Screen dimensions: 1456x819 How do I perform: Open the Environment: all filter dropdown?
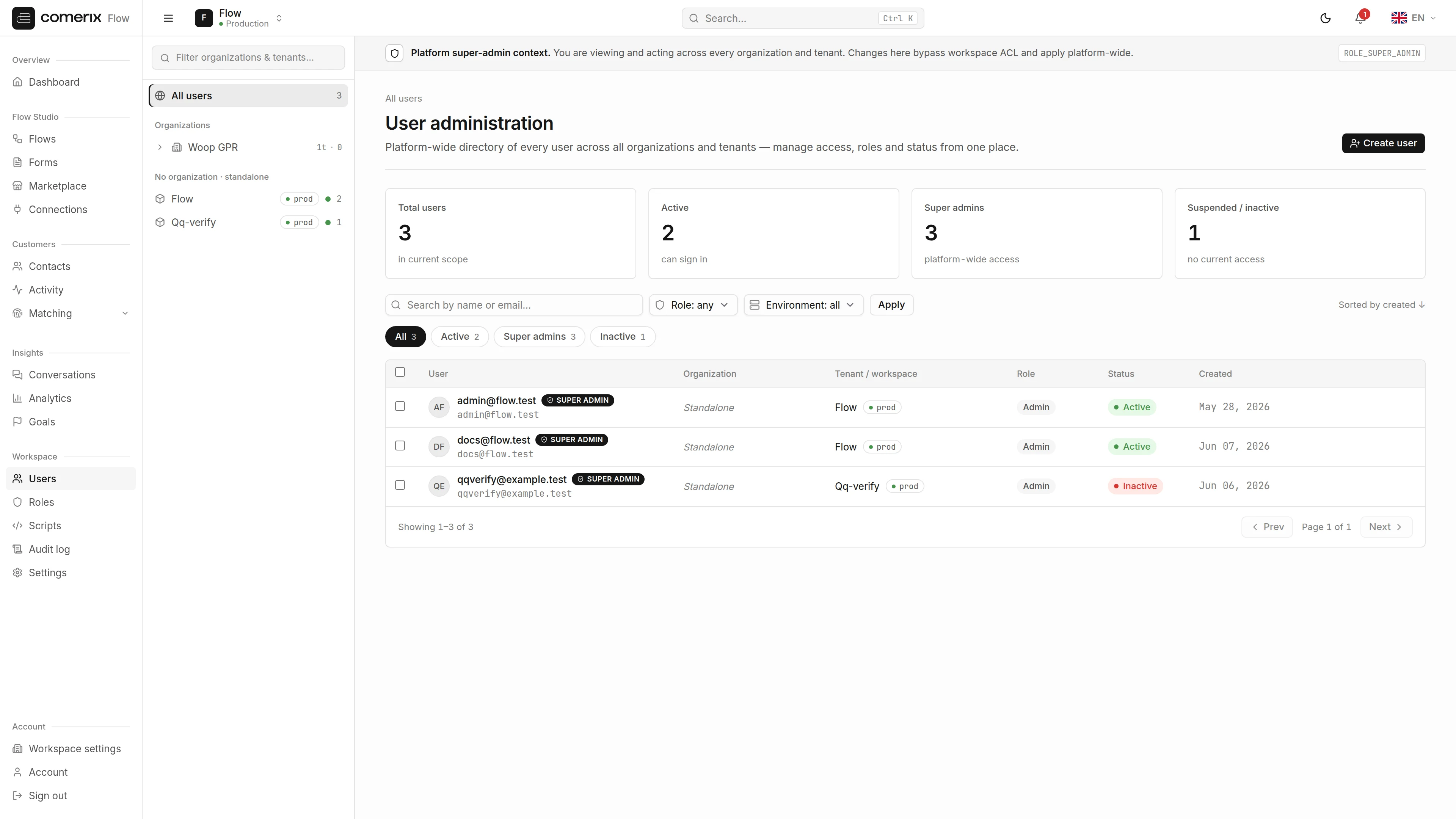[x=803, y=305]
